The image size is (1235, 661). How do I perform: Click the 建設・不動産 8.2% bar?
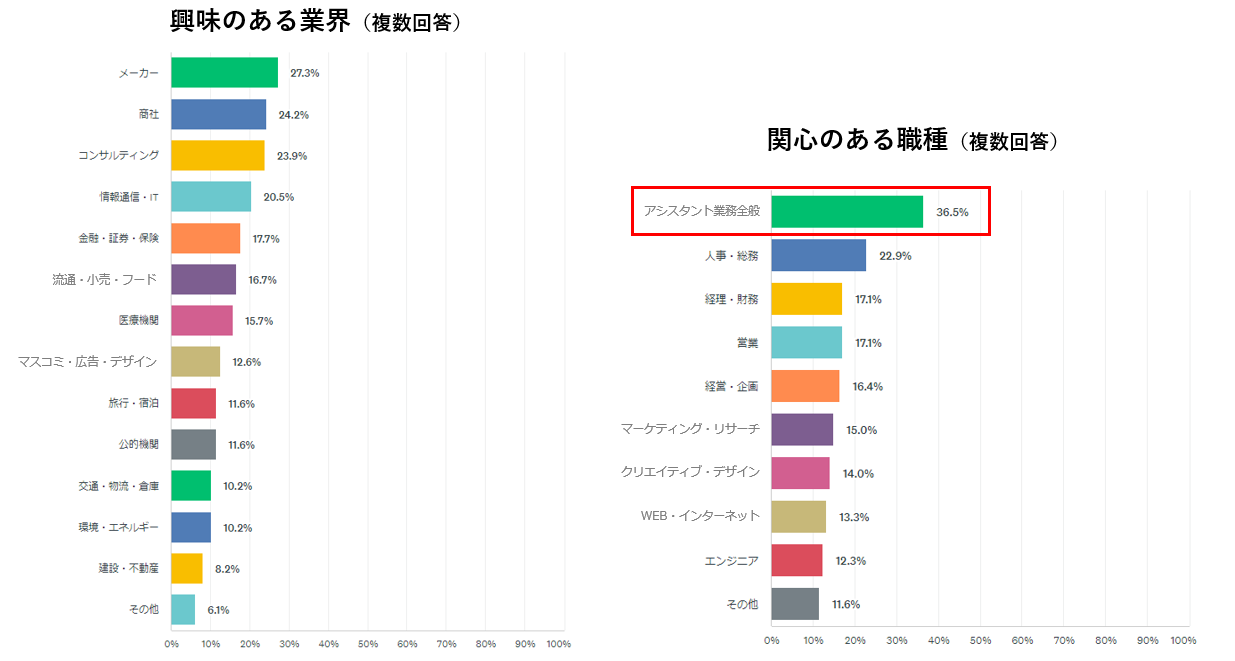tap(187, 568)
